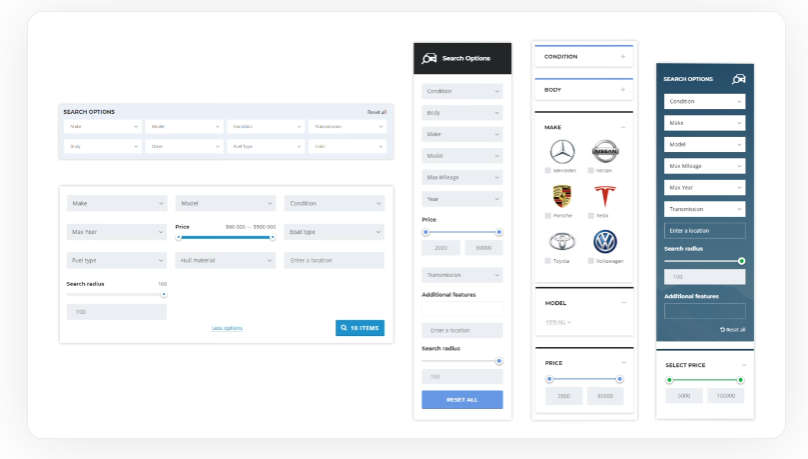Viewport: 808px width, 459px height.
Task: Open Make dropdown in large white search form
Action: 117,203
